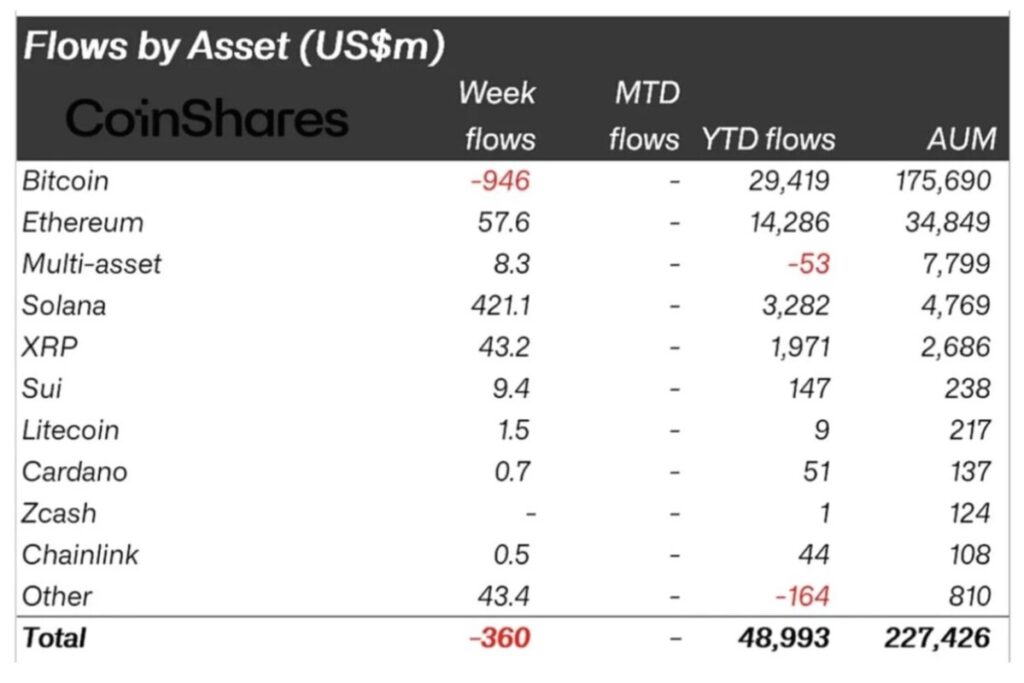Image resolution: width=1024 pixels, height=683 pixels.
Task: Click the Total row label
Action: pos(54,637)
